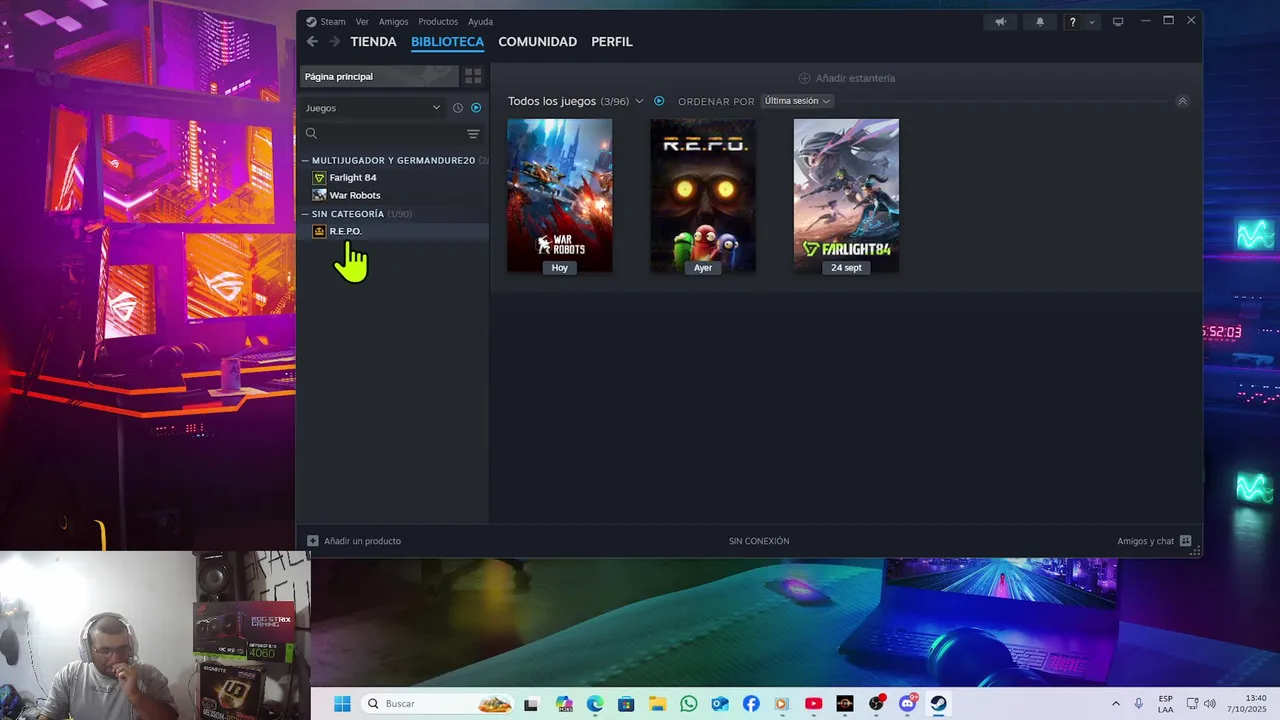Click the library search magnifier icon
This screenshot has height=720, width=1280.
[x=311, y=133]
